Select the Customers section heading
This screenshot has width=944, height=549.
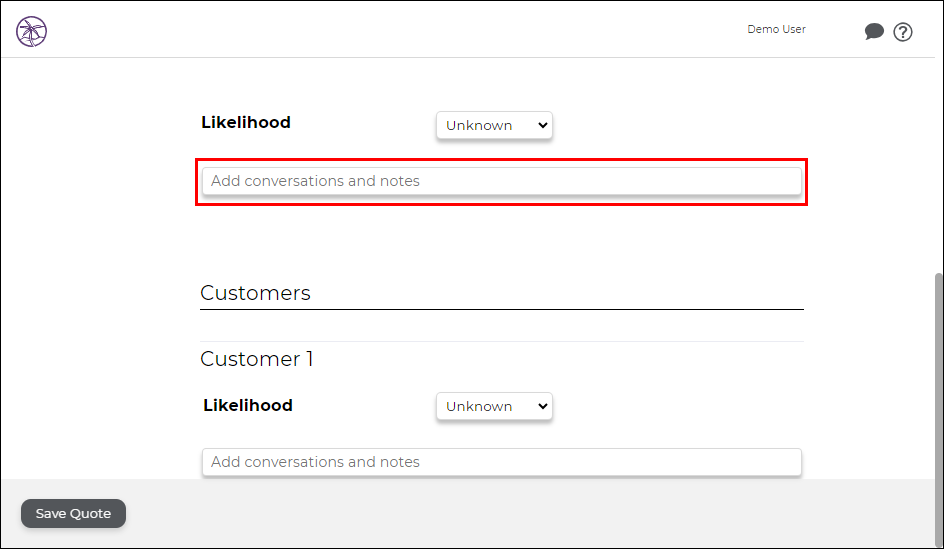[x=255, y=293]
